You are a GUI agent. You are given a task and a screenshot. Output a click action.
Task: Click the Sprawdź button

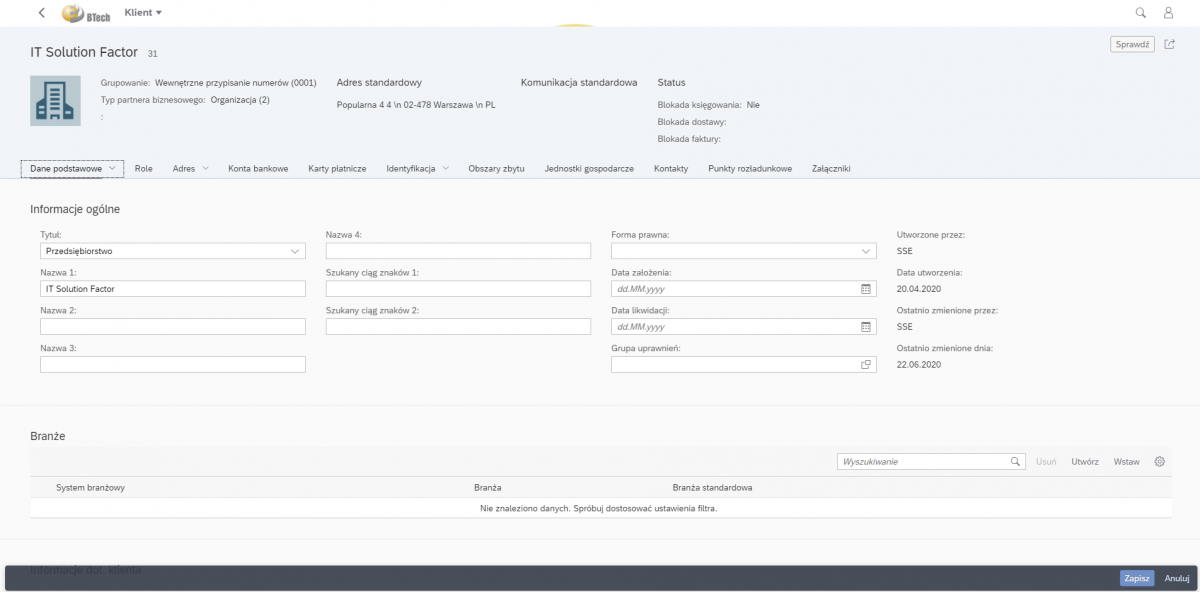point(1132,44)
